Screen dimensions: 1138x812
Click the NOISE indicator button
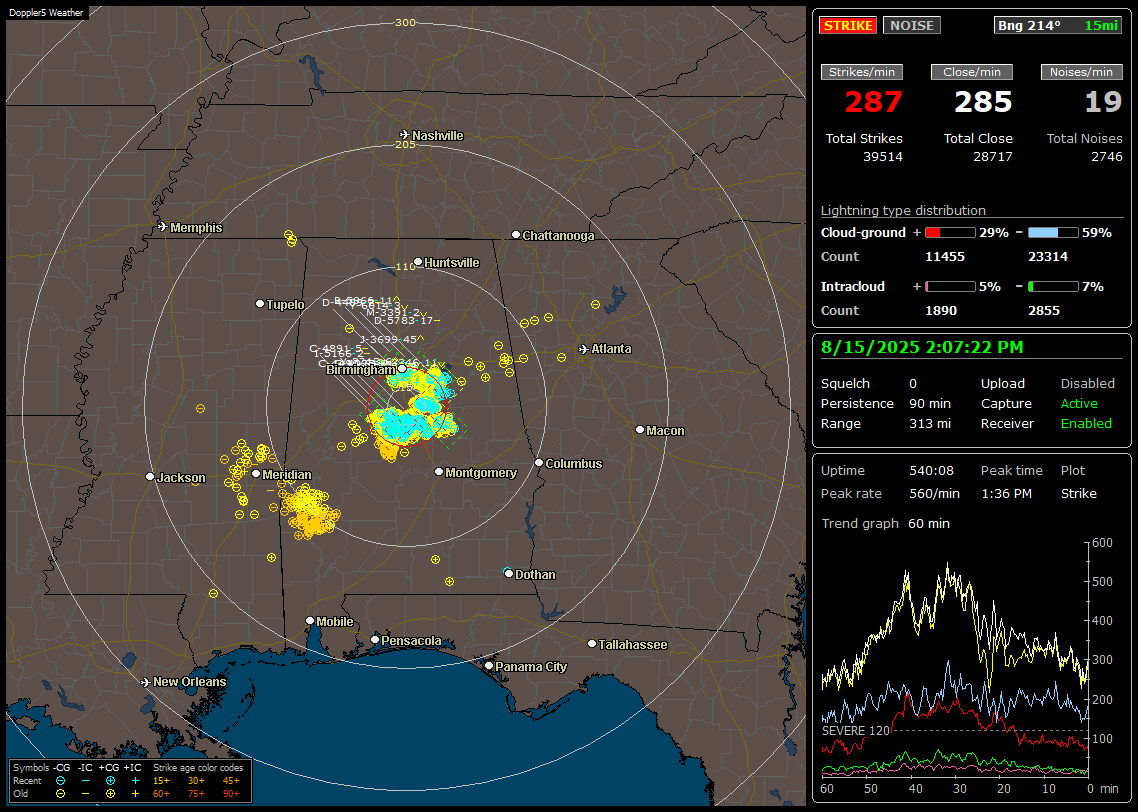912,25
